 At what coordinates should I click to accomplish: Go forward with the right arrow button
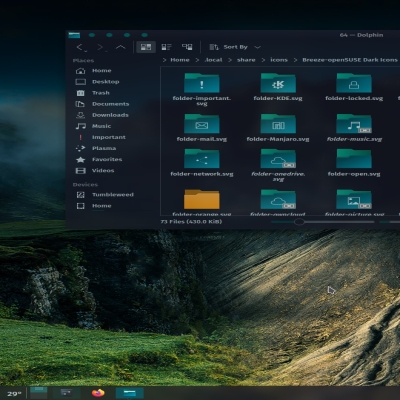tap(101, 47)
